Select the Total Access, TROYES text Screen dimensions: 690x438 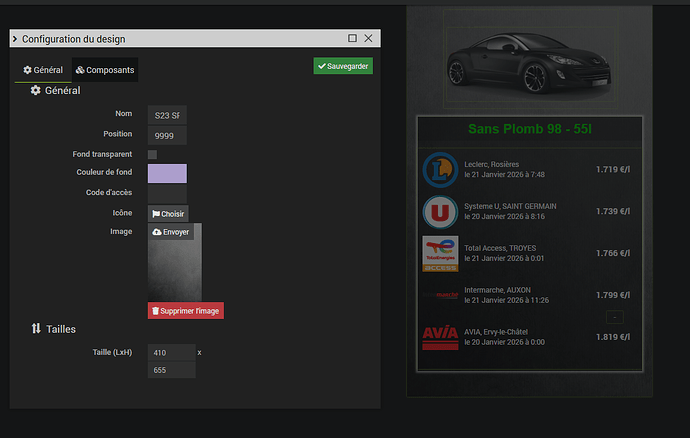click(500, 248)
